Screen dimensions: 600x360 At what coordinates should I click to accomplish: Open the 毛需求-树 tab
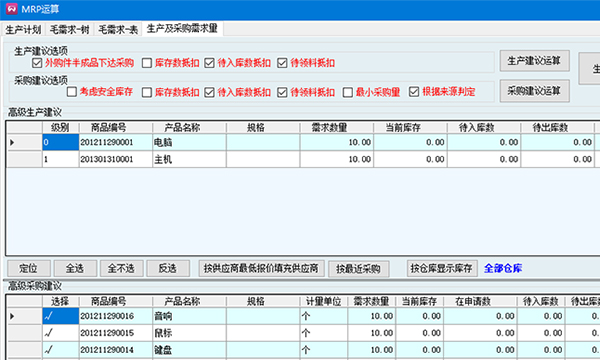coord(70,29)
